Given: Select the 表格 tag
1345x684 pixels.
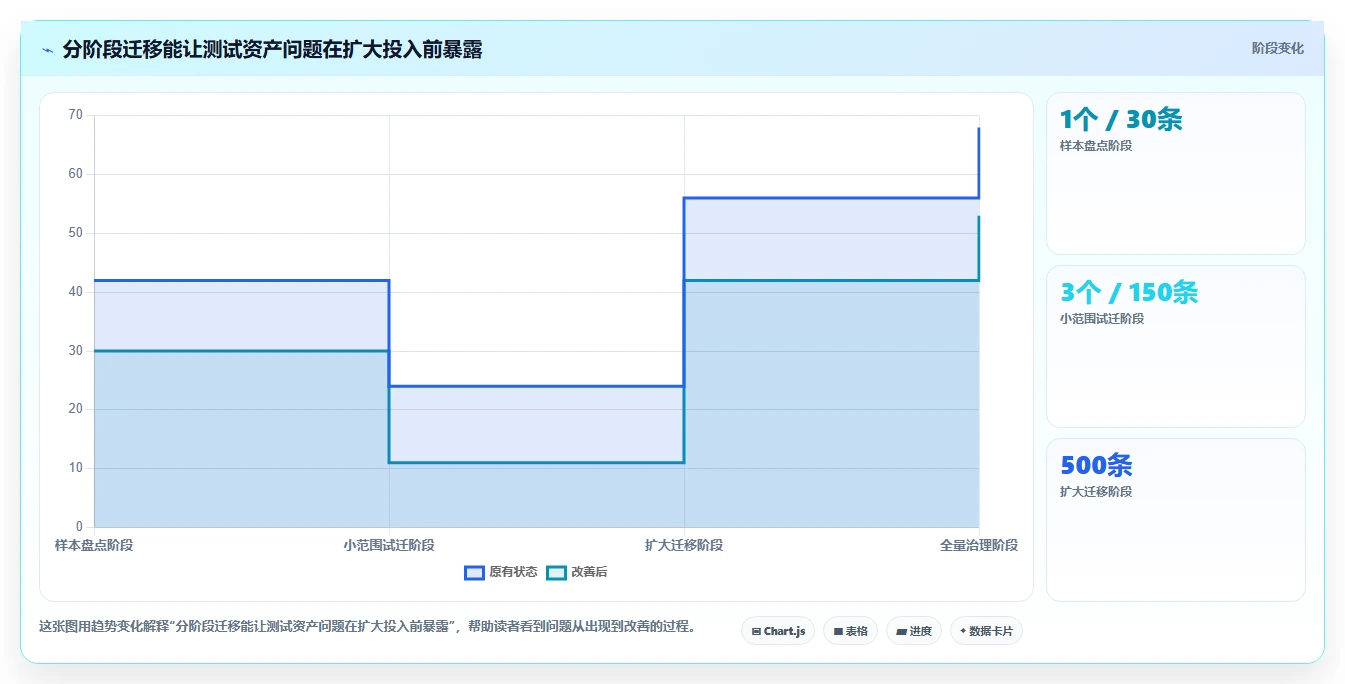Looking at the screenshot, I should pos(850,631).
